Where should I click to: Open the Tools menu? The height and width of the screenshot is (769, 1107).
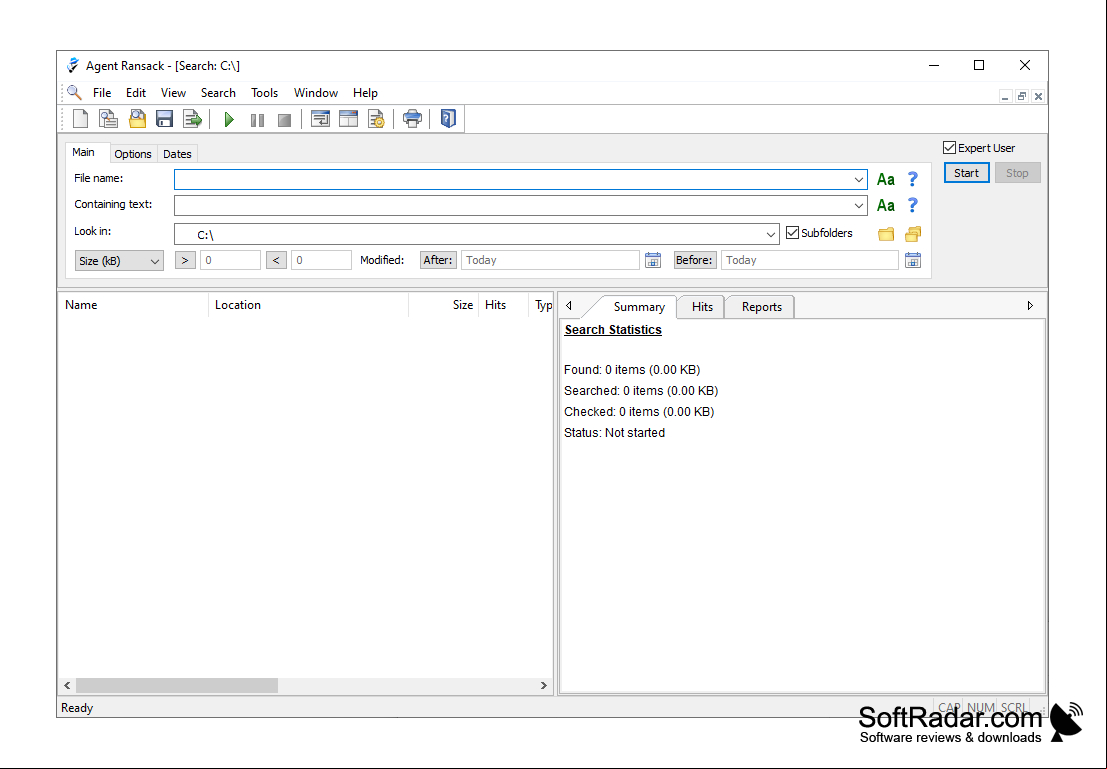[265, 93]
